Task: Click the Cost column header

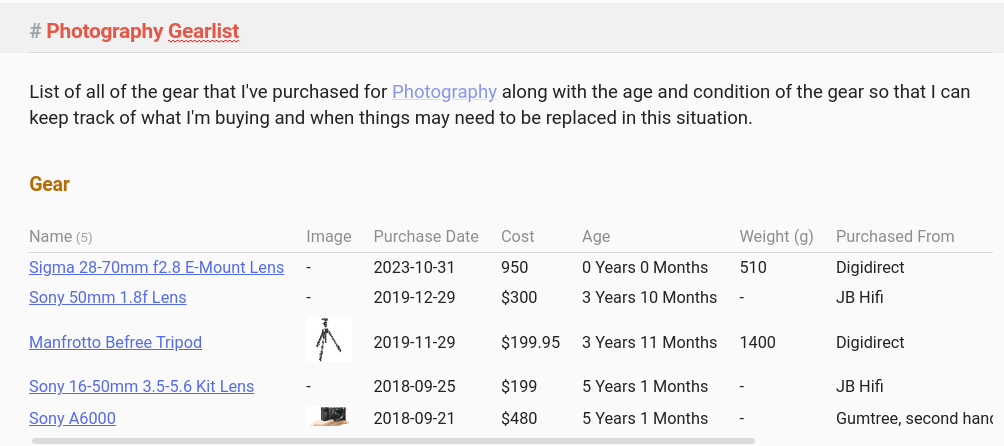Action: pos(517,236)
